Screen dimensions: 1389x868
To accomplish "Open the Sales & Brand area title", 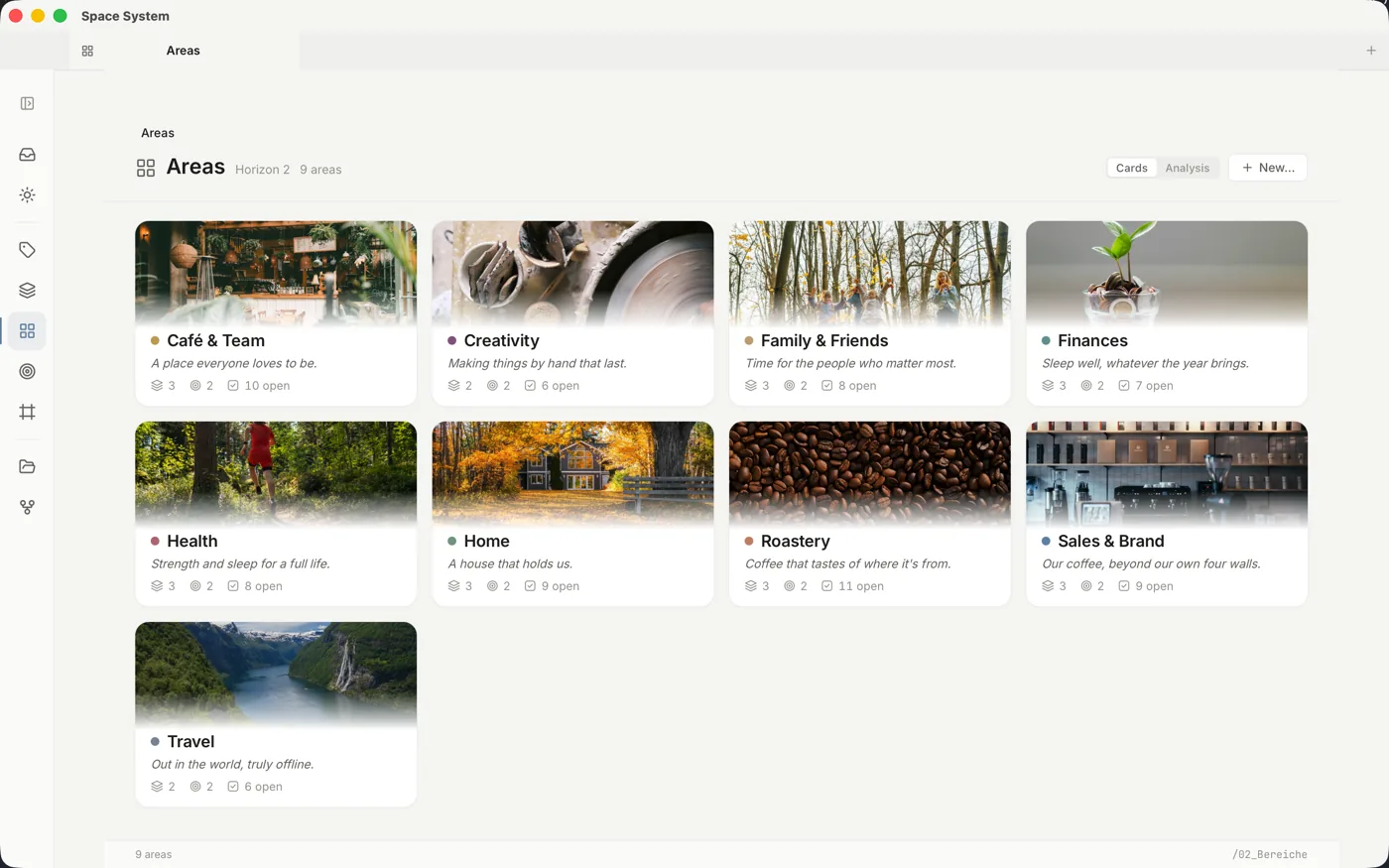I will point(1111,541).
